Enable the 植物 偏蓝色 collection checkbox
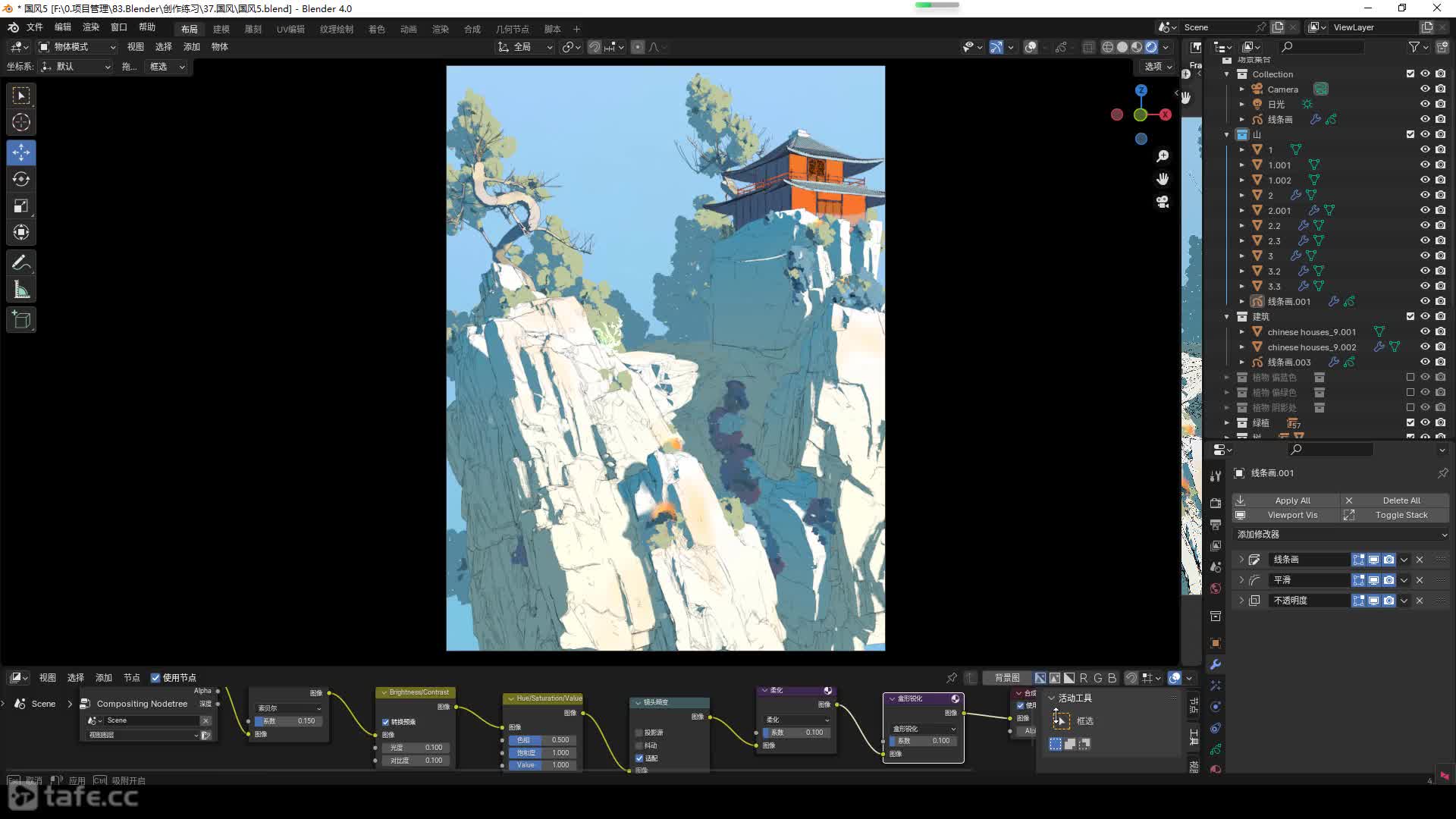Screen dimensions: 1456x819 [1410, 377]
